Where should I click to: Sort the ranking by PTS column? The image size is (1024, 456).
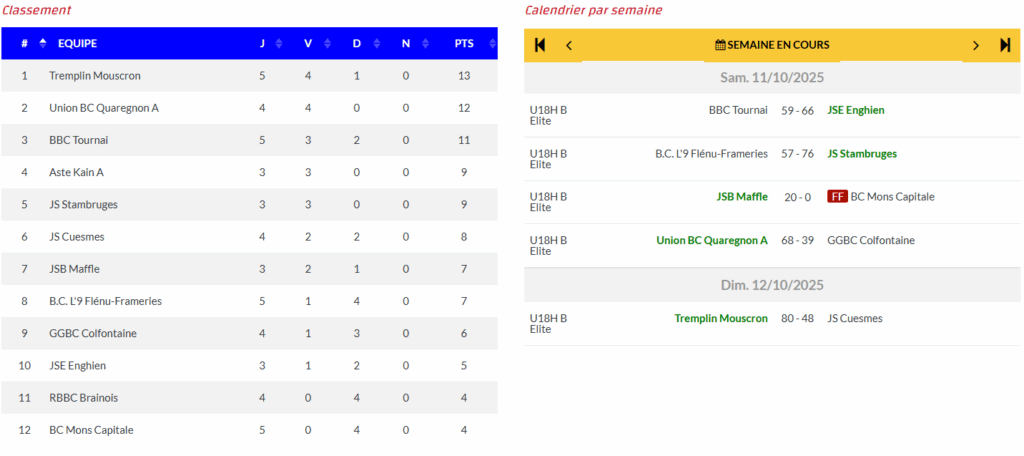[491, 43]
